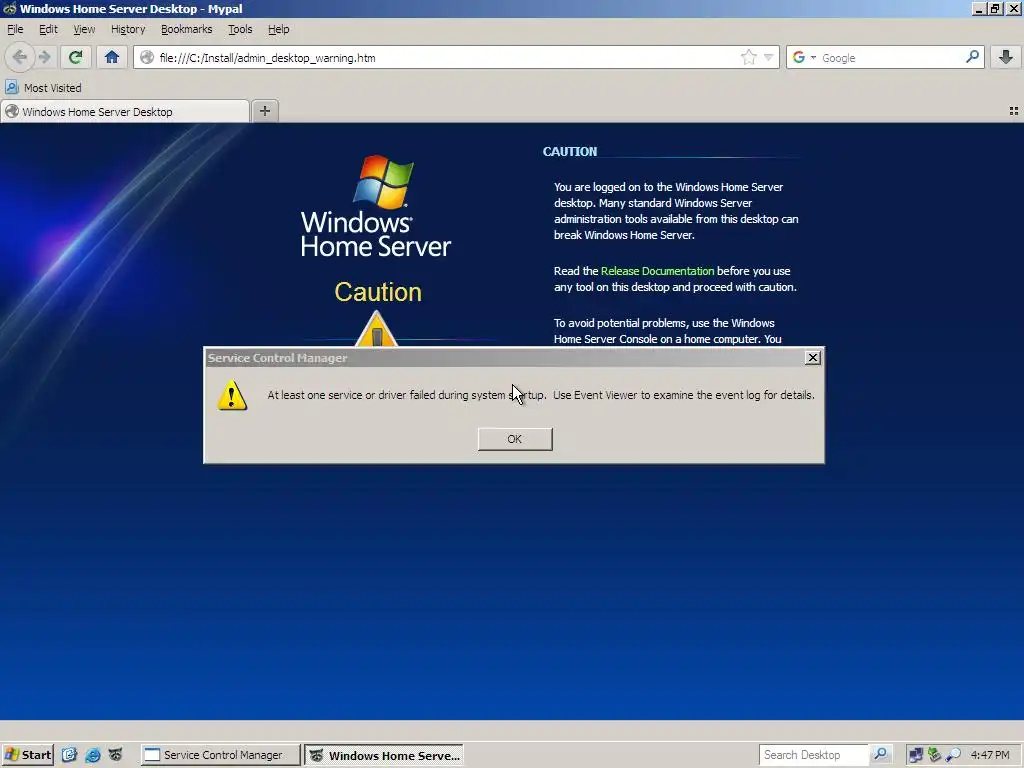
Task: Launch Internet Explorer from quick launch
Action: click(x=93, y=755)
